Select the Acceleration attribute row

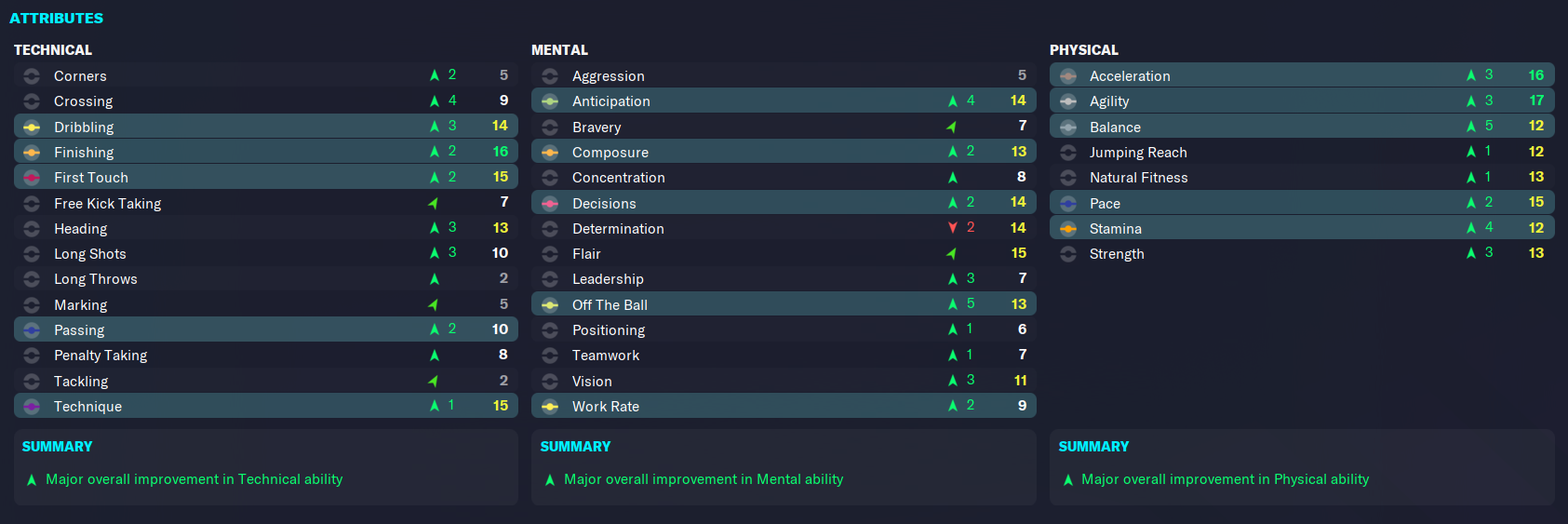1302,75
